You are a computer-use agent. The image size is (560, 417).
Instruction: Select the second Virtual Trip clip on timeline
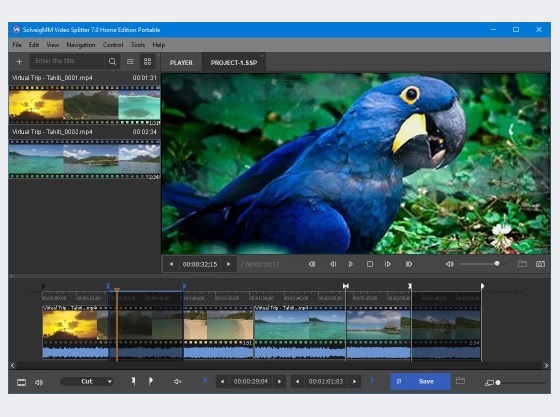pyautogui.click(x=367, y=332)
